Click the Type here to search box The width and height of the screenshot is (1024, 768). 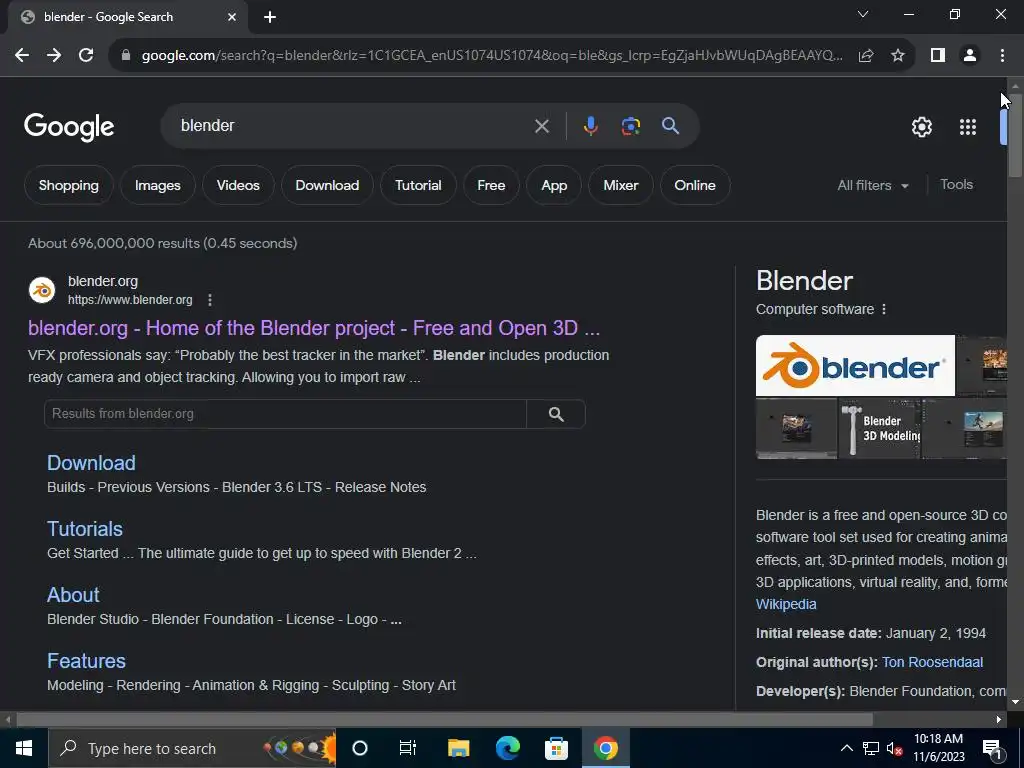coord(192,748)
